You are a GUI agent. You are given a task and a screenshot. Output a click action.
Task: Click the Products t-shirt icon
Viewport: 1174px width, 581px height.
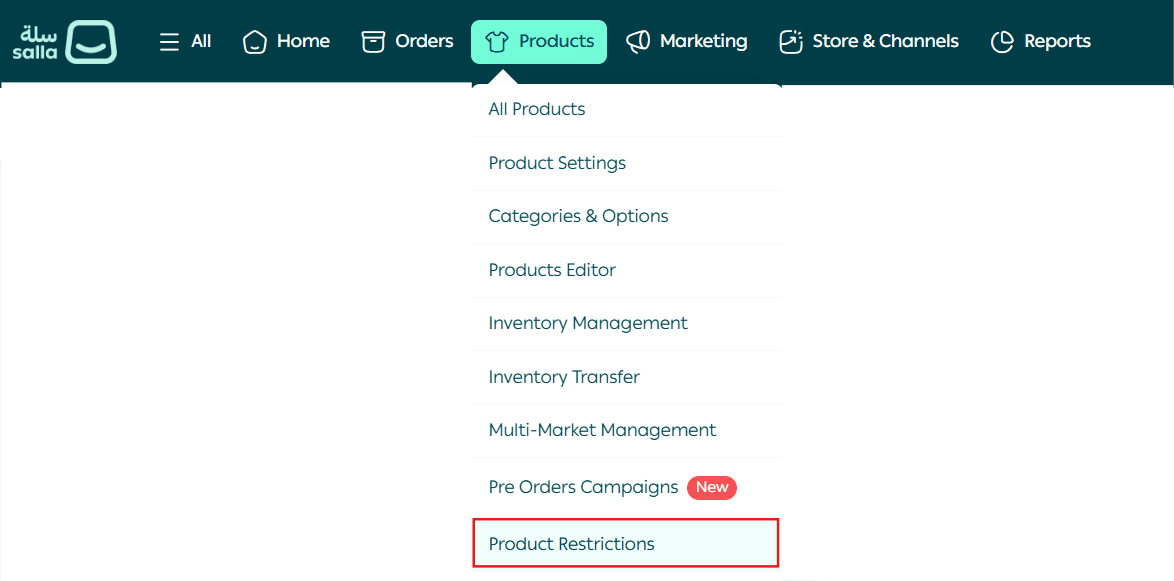497,42
